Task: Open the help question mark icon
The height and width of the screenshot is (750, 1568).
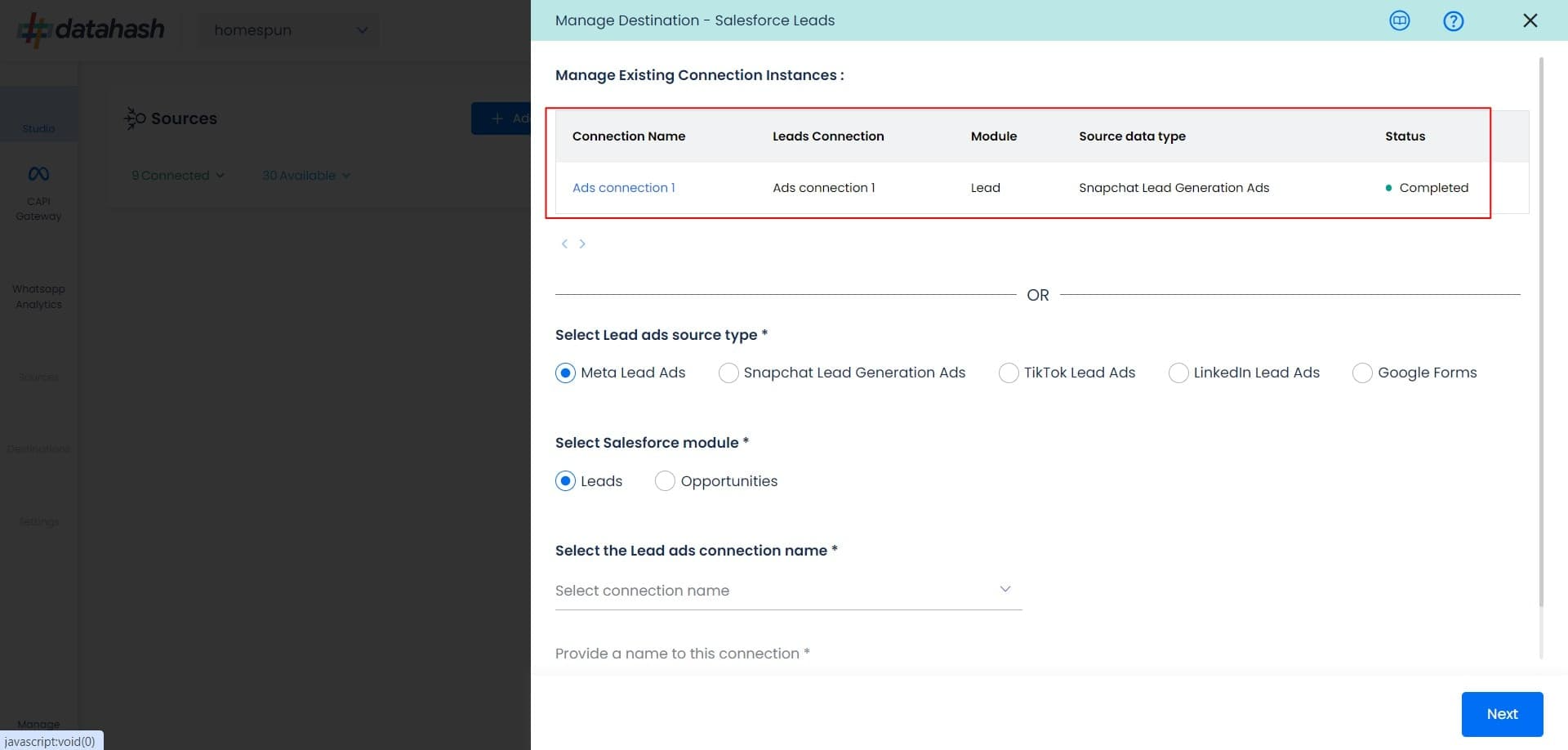Action: tap(1453, 21)
